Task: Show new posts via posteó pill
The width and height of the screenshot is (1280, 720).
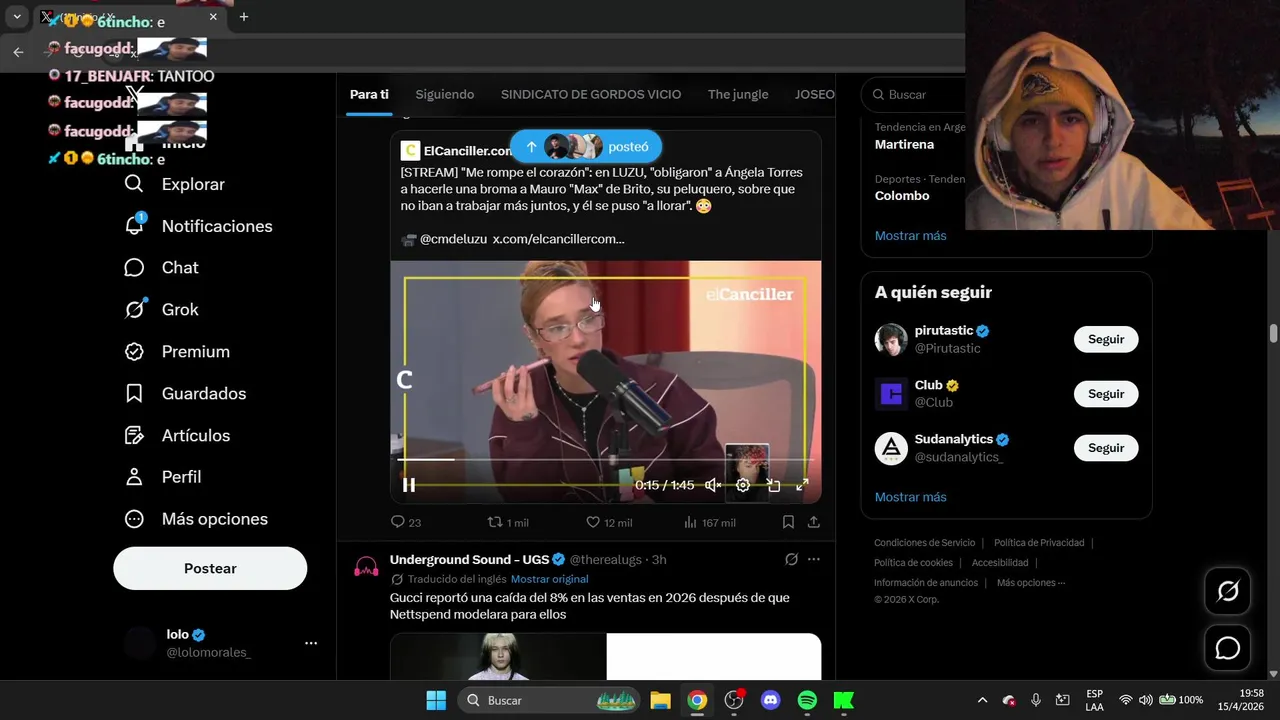Action: click(586, 147)
